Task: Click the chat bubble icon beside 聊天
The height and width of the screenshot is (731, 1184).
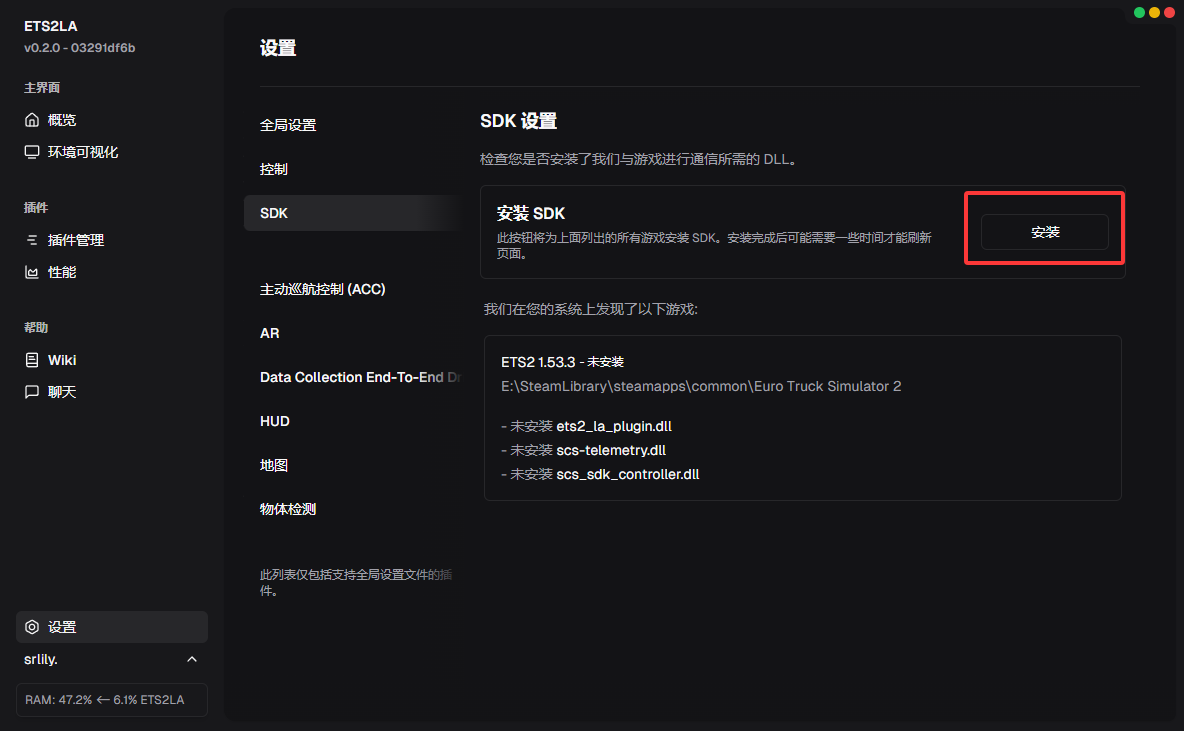Action: point(32,392)
